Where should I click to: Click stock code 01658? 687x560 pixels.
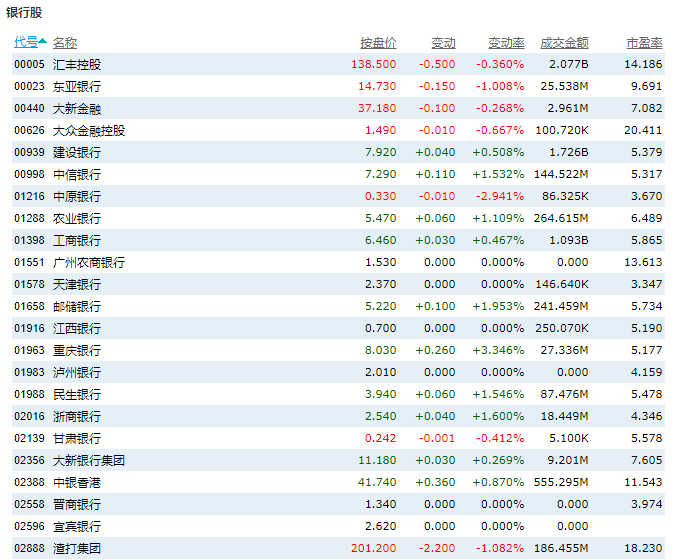pos(29,306)
